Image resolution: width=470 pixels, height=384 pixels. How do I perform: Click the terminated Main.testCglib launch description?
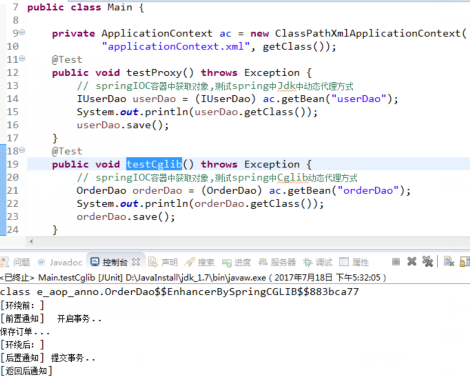click(x=193, y=277)
